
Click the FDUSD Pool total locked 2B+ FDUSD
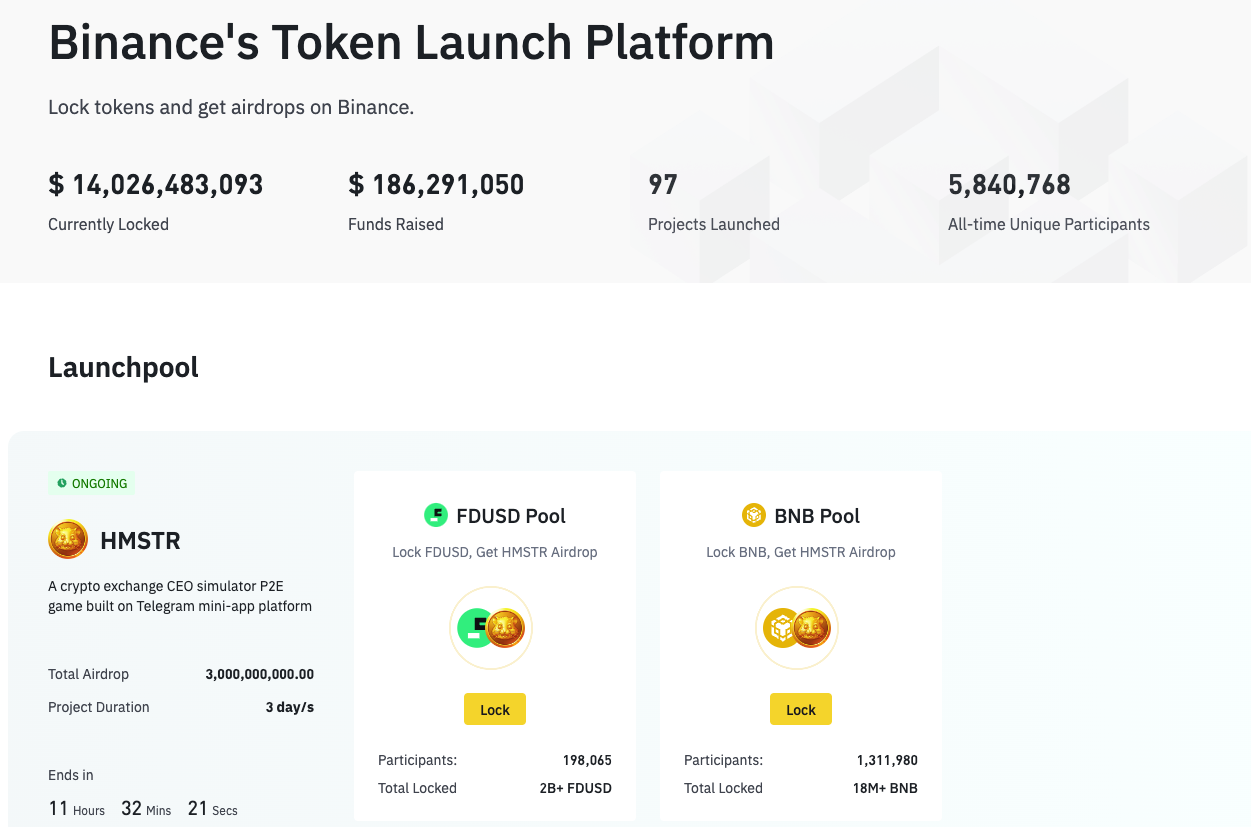(x=575, y=788)
